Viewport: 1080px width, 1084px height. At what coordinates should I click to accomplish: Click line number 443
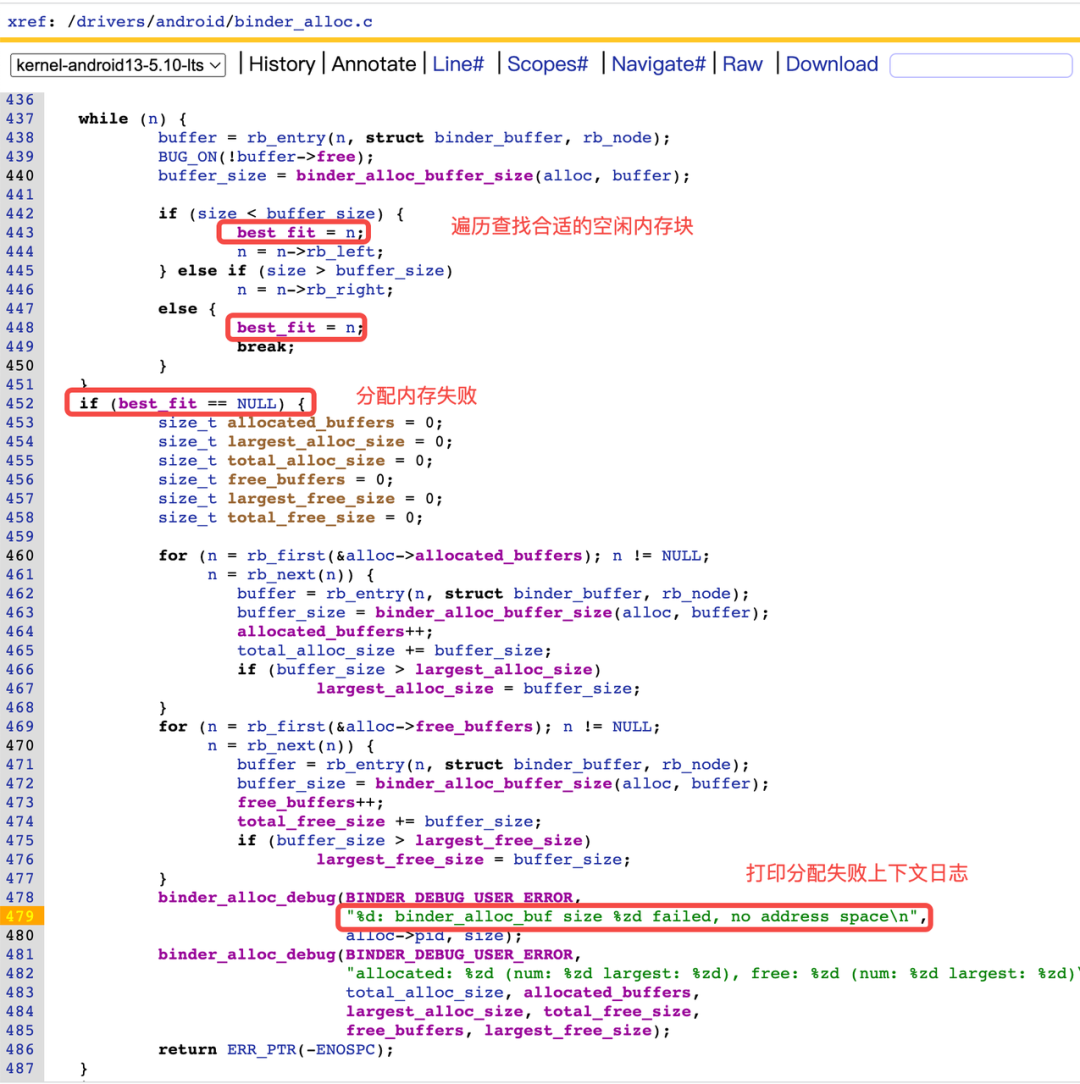coord(19,233)
